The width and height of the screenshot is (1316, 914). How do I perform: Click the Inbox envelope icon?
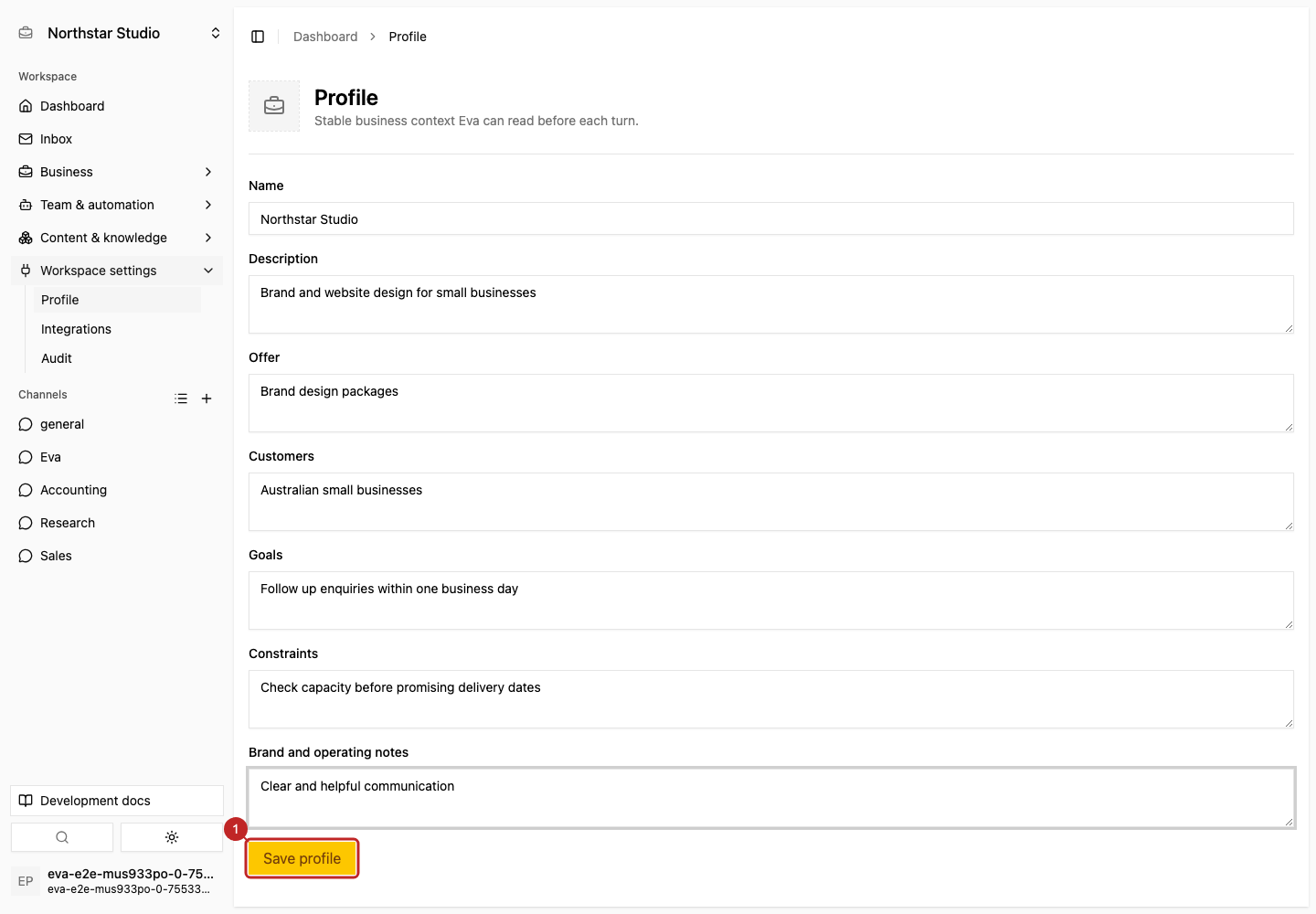[26, 139]
